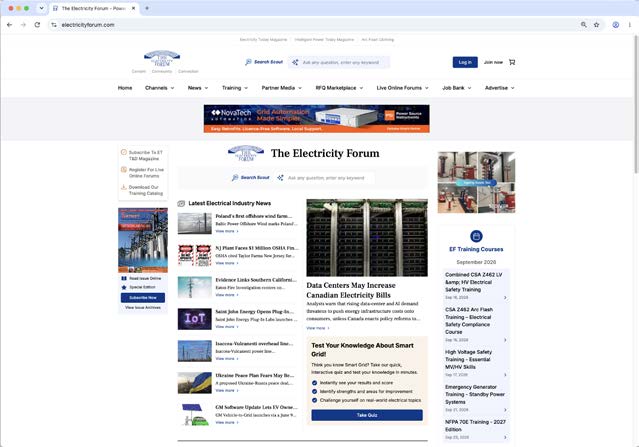Click the zoom magnifier icon in address bar

click(x=584, y=25)
